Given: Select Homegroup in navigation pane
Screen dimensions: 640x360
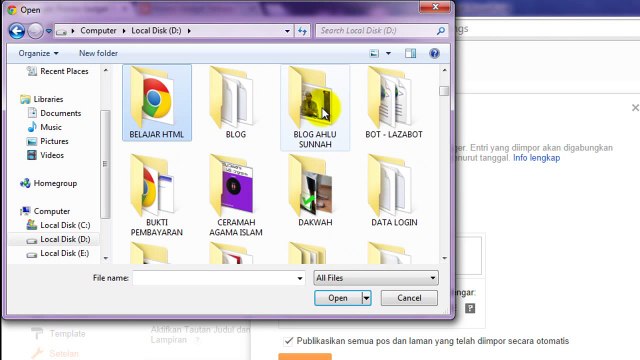Looking at the screenshot, I should click(x=49, y=183).
